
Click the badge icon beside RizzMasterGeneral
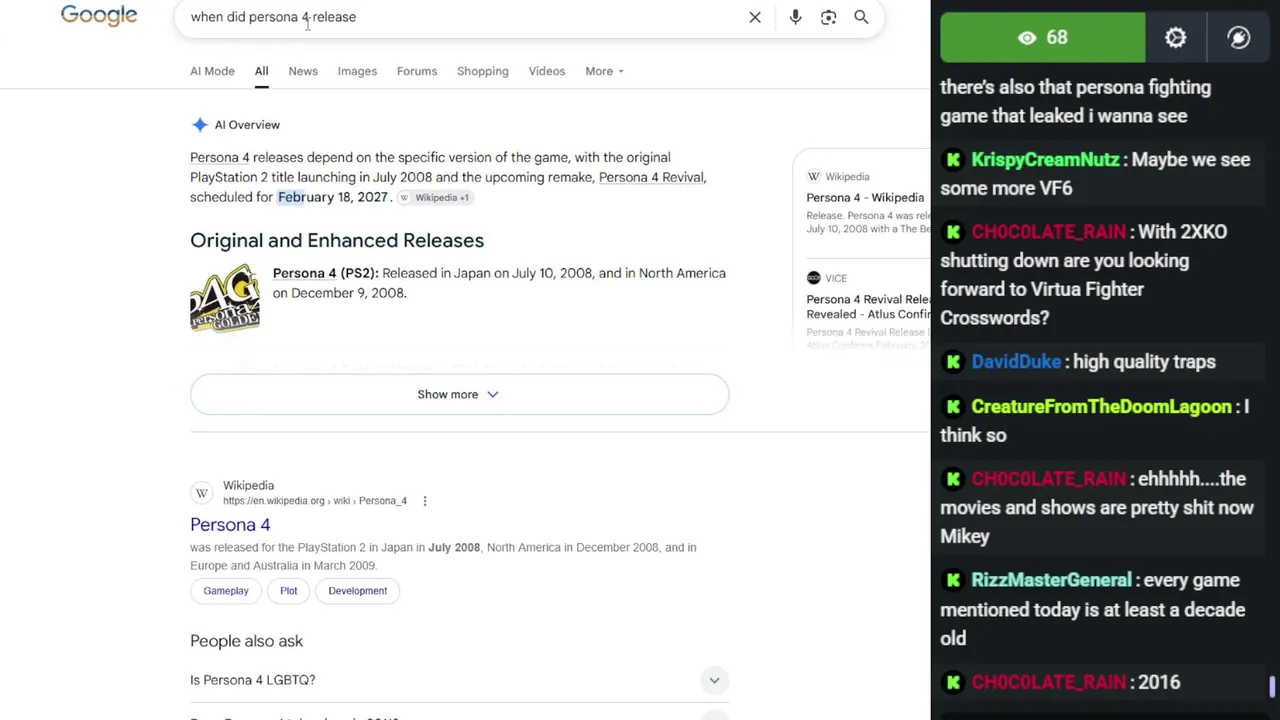[x=953, y=580]
